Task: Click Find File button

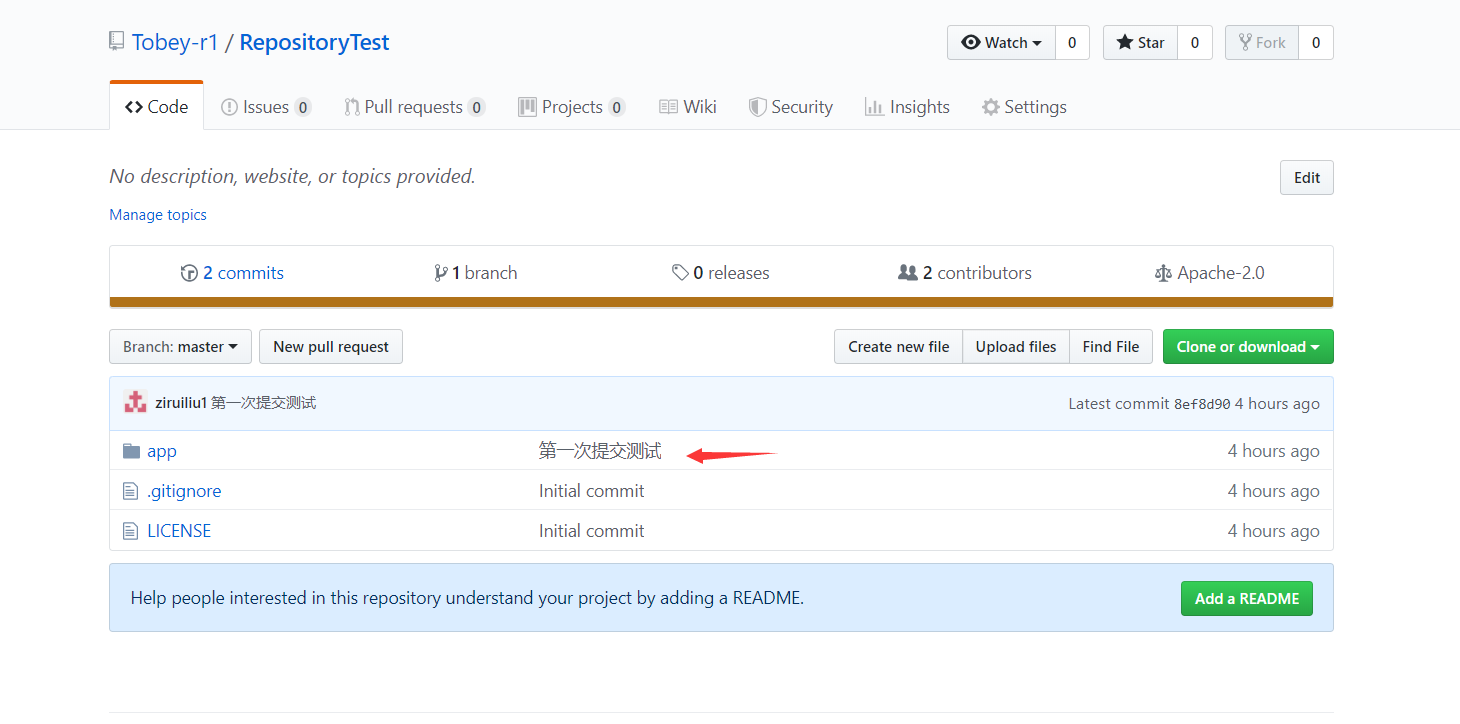Action: point(1111,347)
